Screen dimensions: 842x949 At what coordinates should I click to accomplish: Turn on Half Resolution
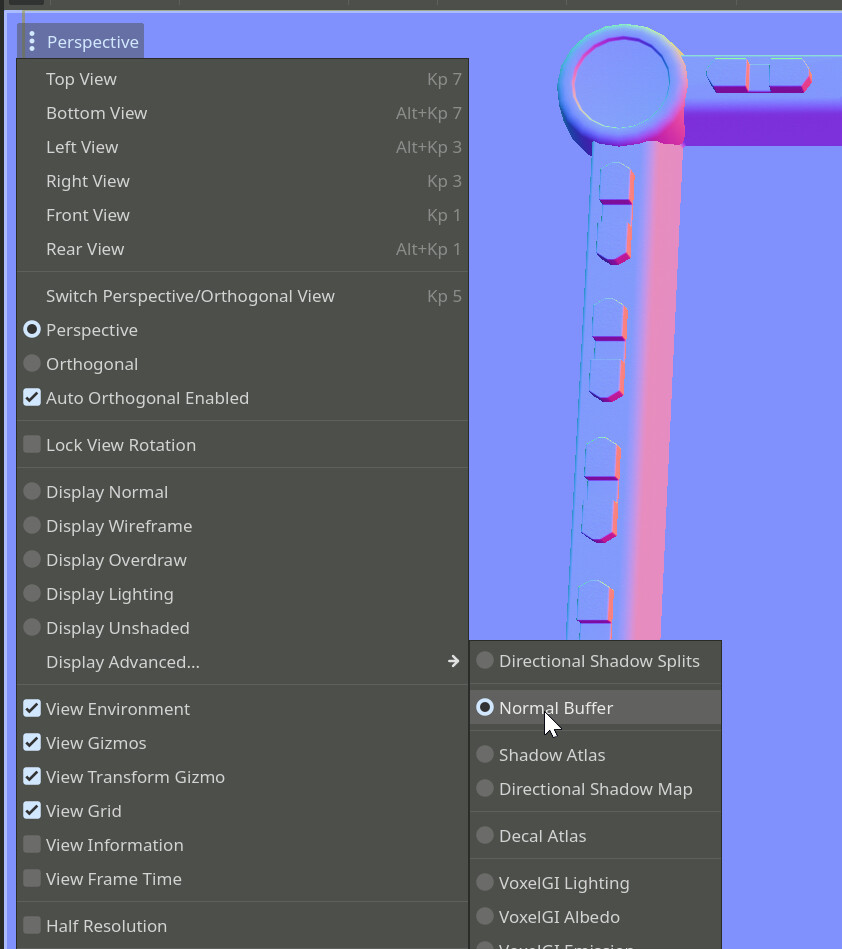pos(32,926)
